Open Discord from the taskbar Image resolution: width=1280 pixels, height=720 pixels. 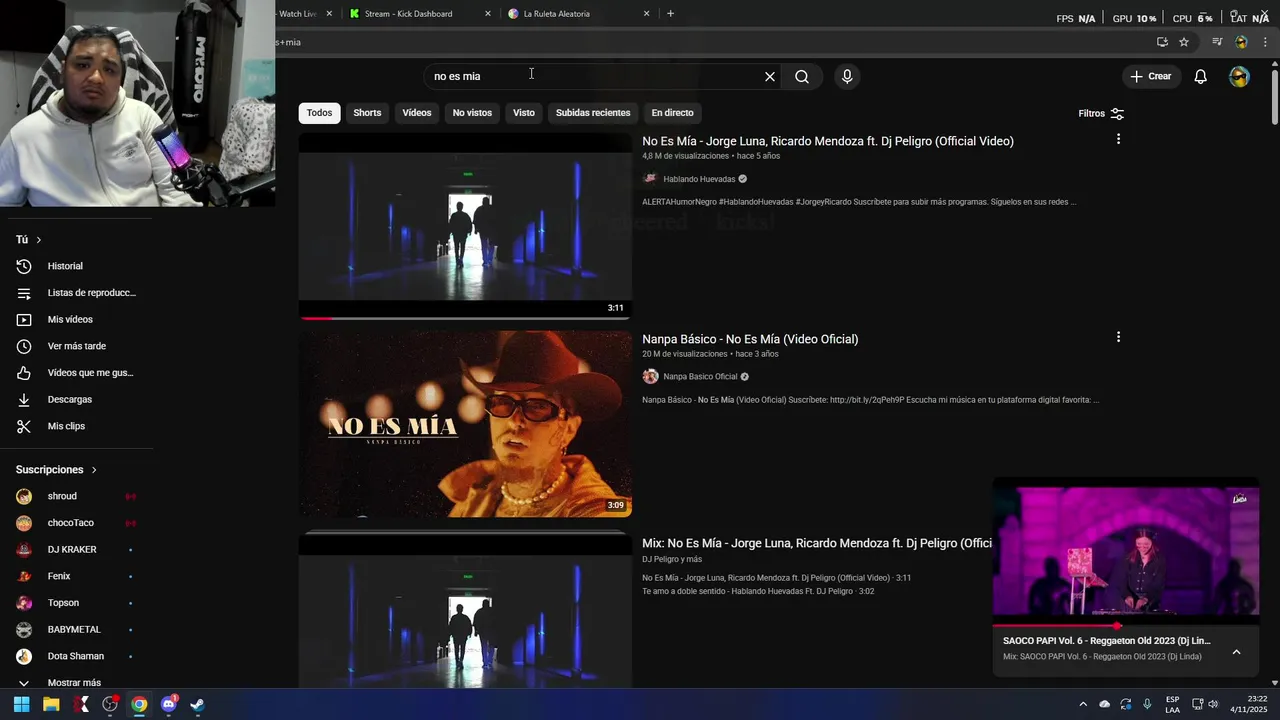(x=168, y=704)
